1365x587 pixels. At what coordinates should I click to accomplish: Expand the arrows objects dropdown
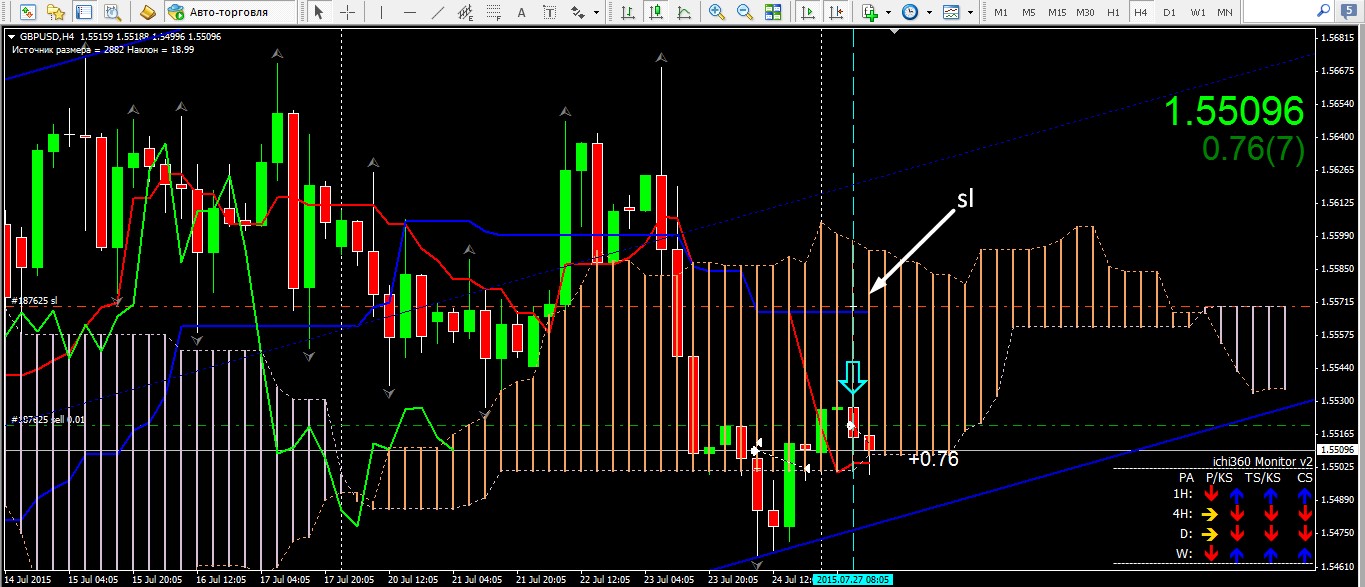(595, 12)
